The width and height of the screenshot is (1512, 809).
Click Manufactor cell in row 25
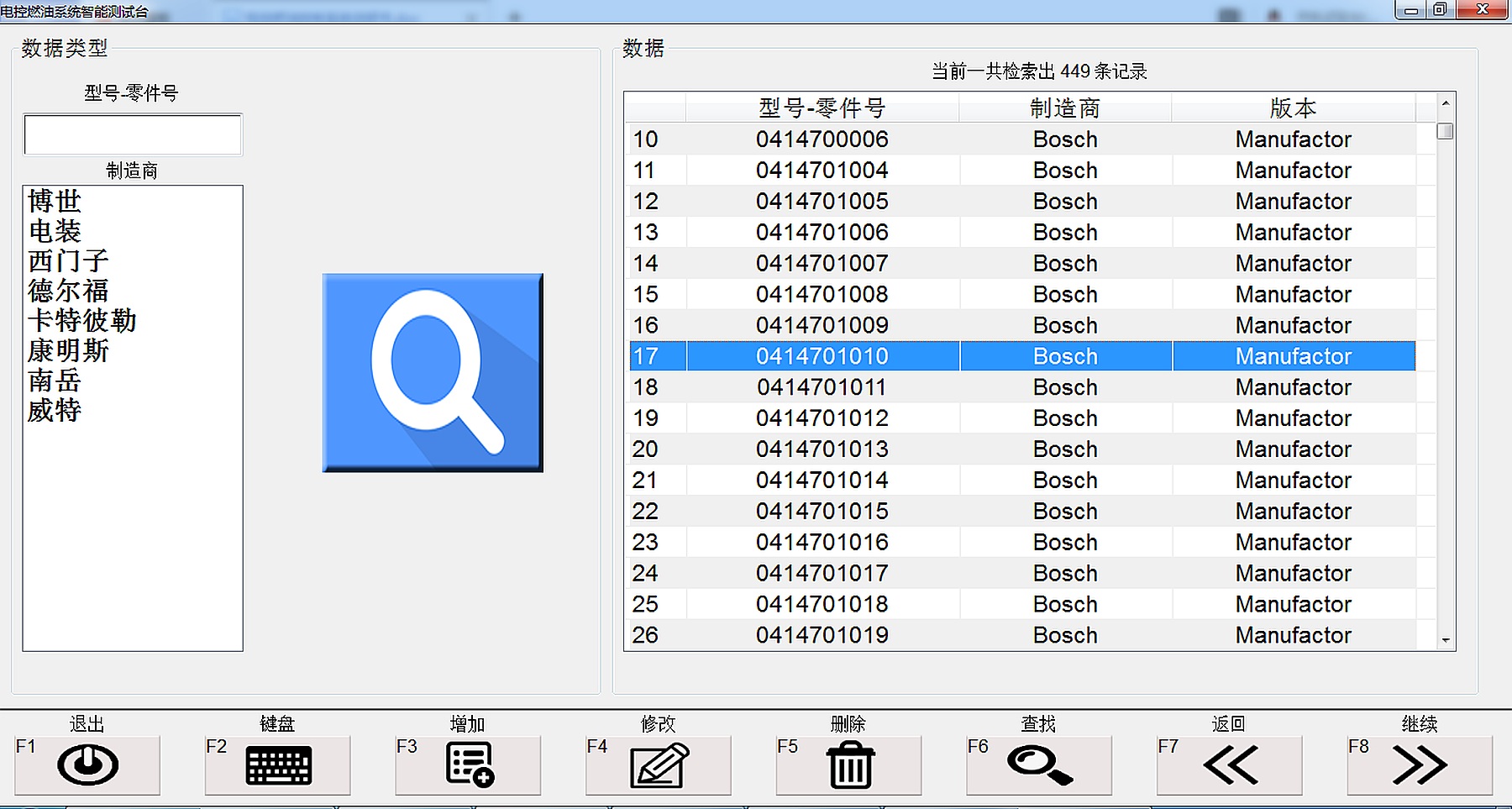coord(1294,605)
